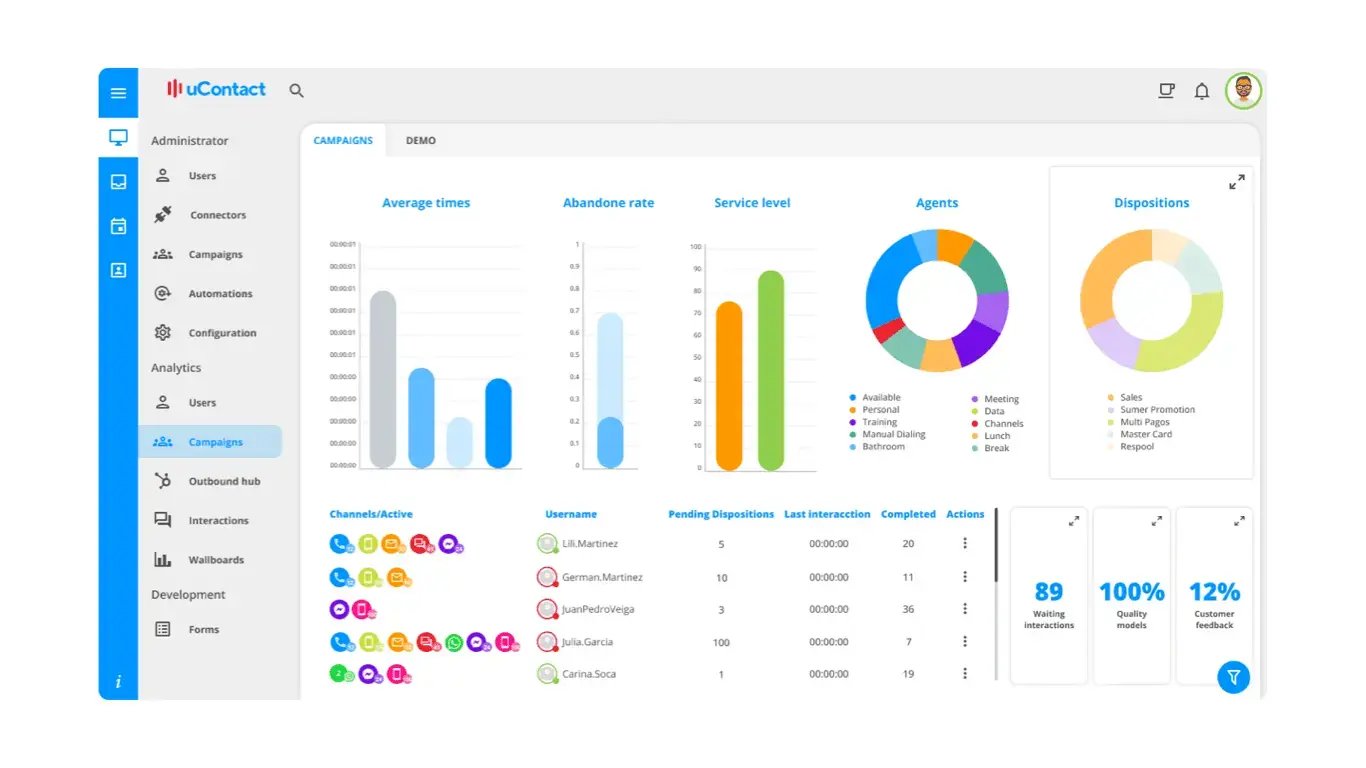Open actions menu for Julia.Garcia
This screenshot has width=1366, height=768.
tap(965, 641)
